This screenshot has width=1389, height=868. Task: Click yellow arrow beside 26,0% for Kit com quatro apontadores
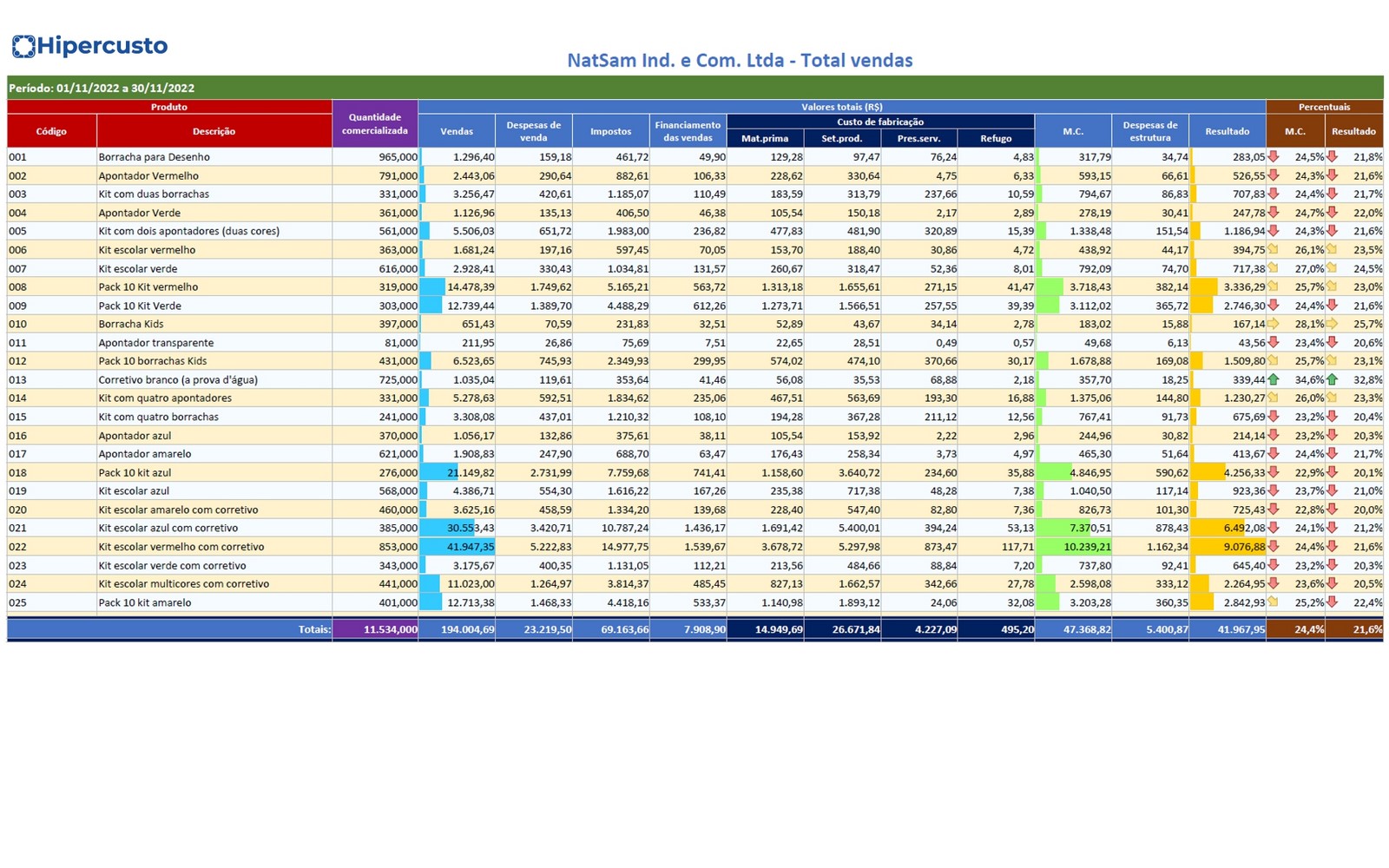1274,398
